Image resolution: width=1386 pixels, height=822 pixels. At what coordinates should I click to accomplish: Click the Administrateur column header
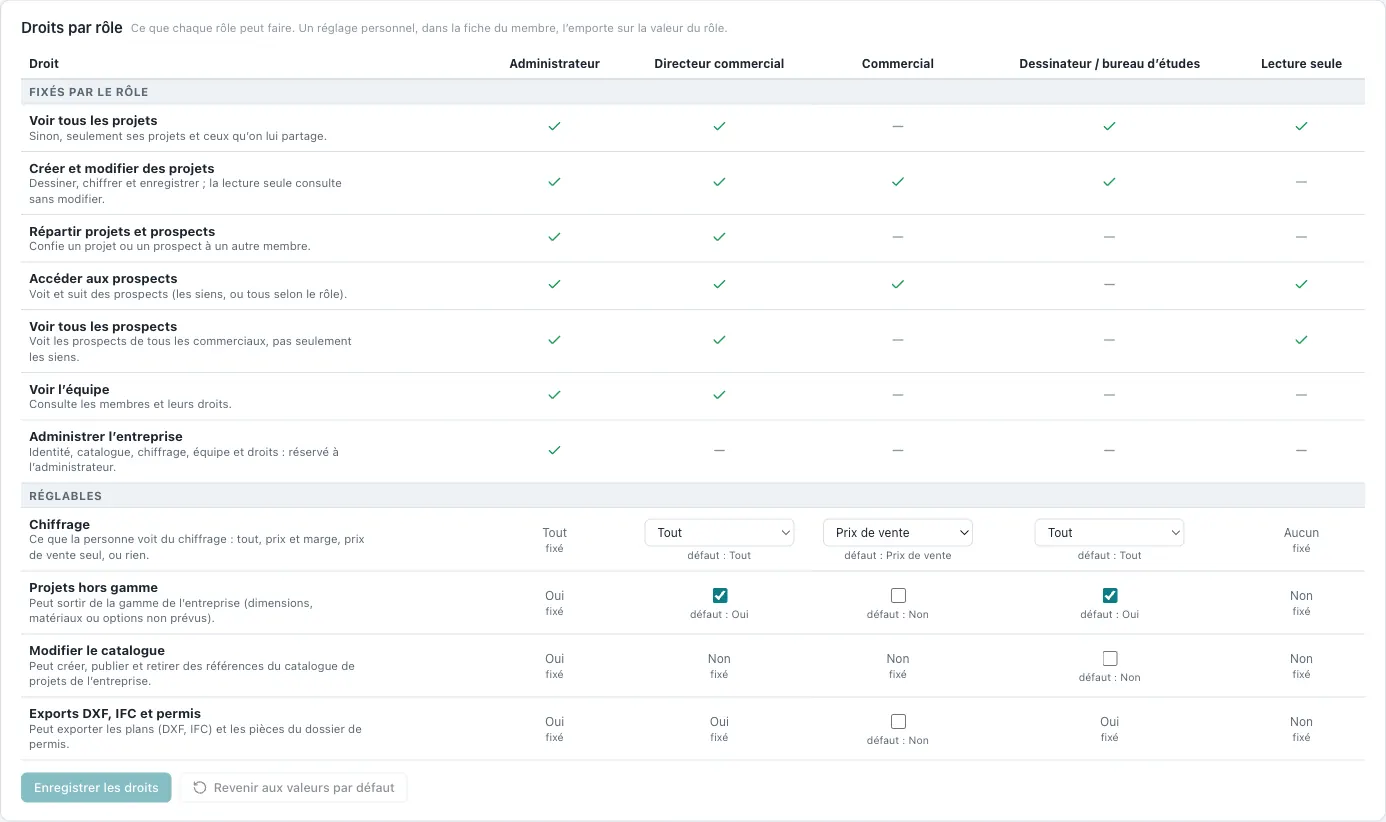554,64
